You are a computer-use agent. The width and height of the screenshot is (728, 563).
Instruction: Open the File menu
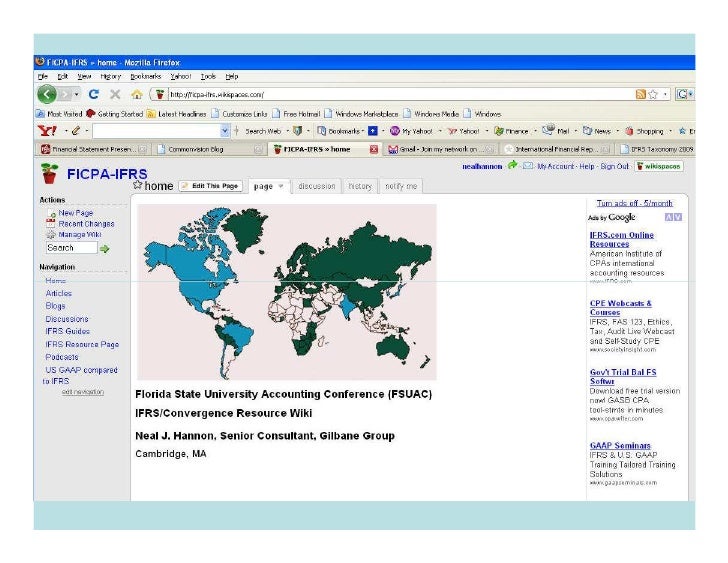tap(43, 77)
